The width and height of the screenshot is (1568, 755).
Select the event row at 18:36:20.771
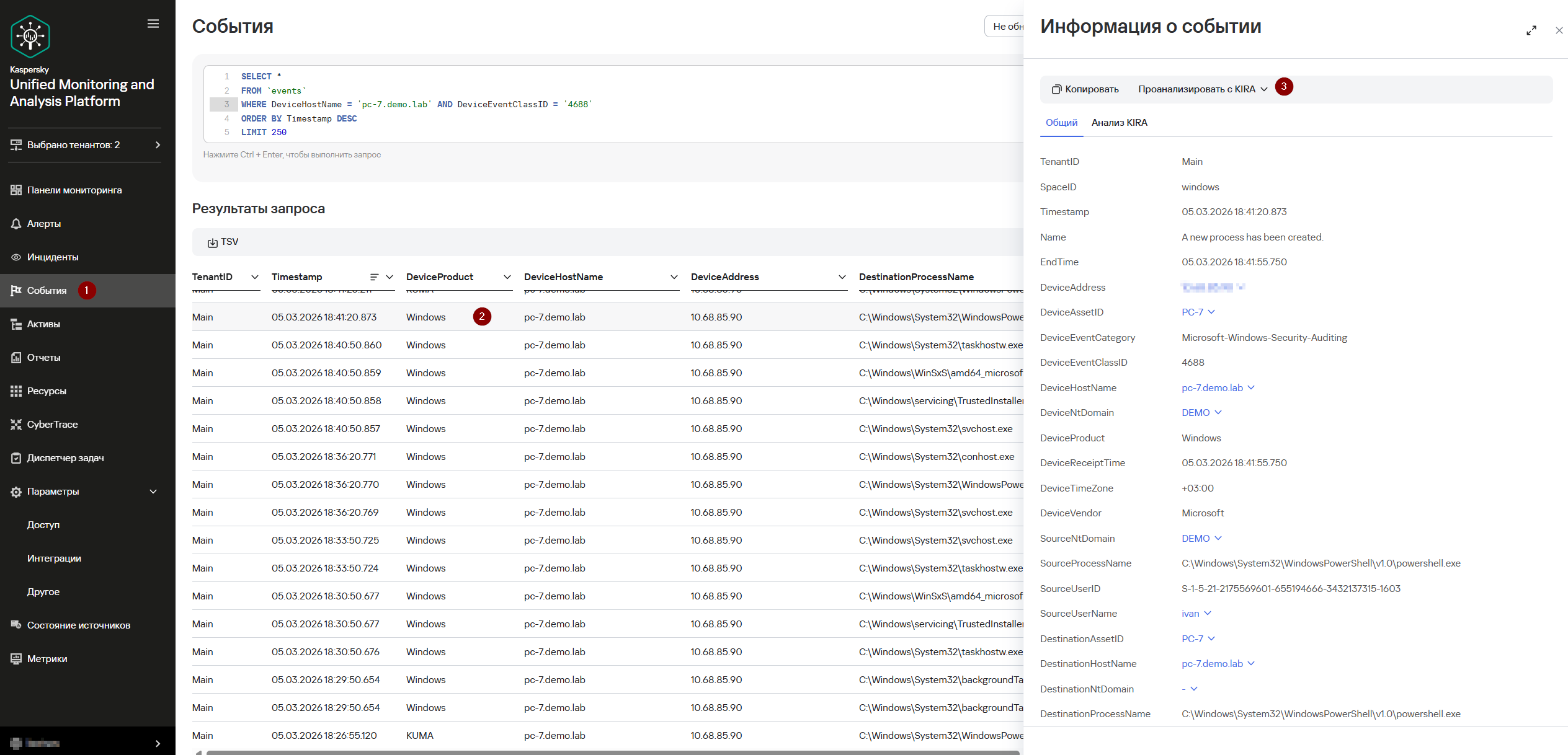608,457
